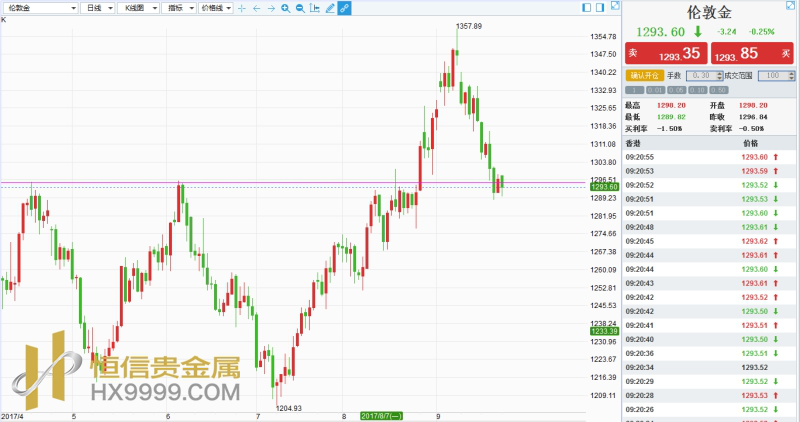Toggle the blue link icon
Screen dimensions: 800x422
click(x=344, y=8)
